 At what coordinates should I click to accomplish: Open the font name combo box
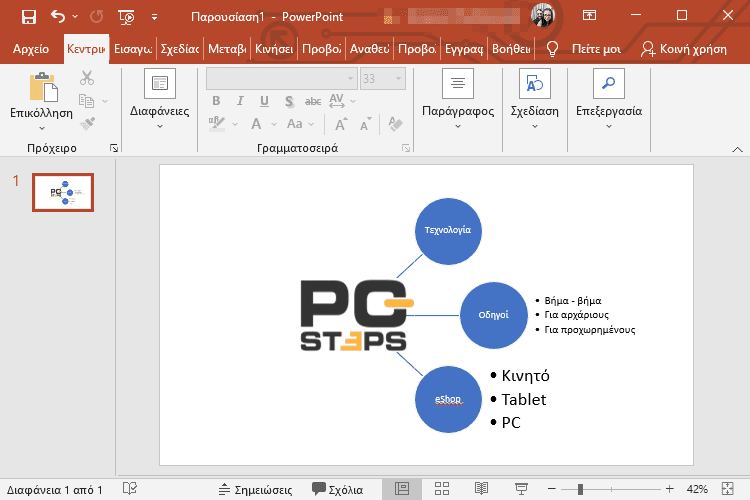[x=282, y=78]
